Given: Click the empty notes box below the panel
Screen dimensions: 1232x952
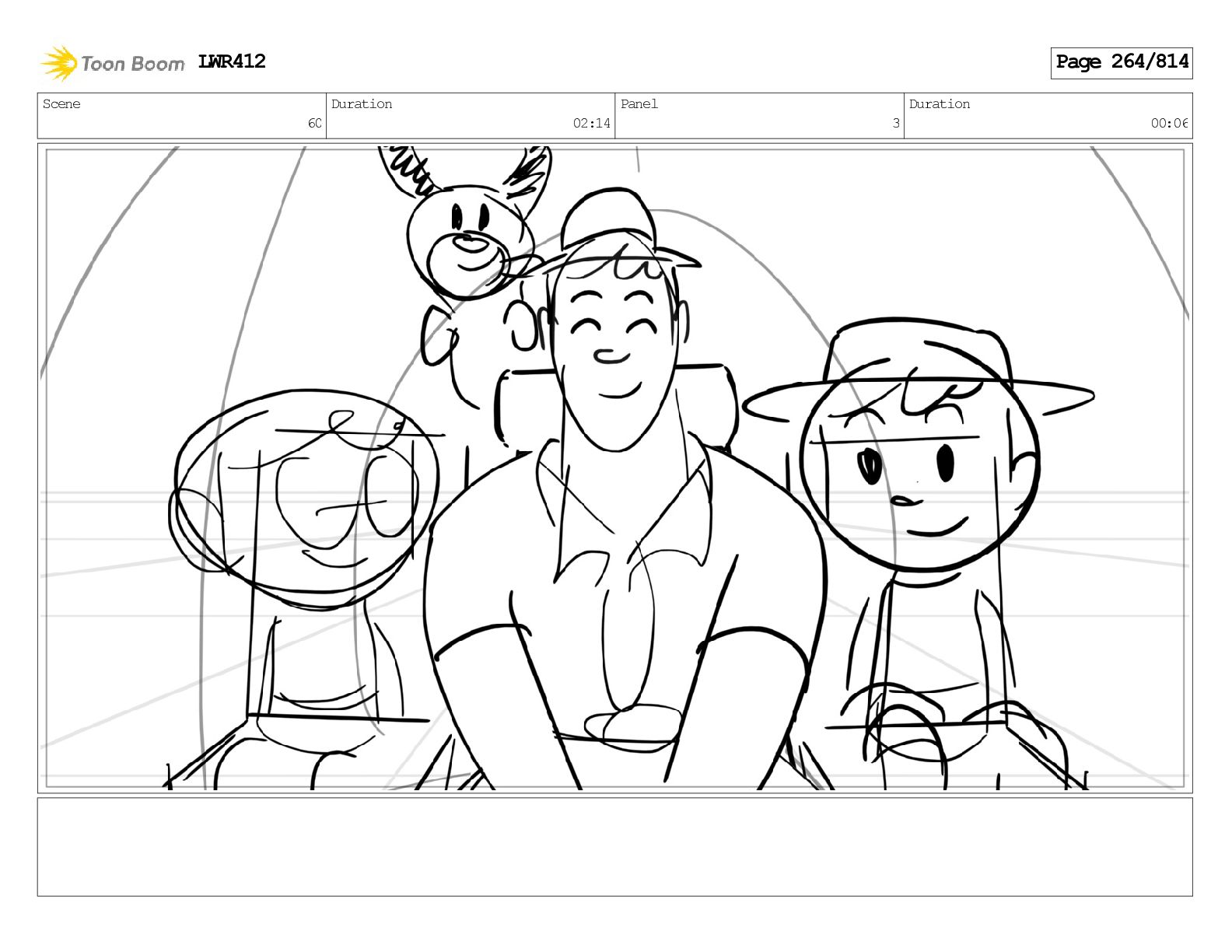Looking at the screenshot, I should [614, 846].
